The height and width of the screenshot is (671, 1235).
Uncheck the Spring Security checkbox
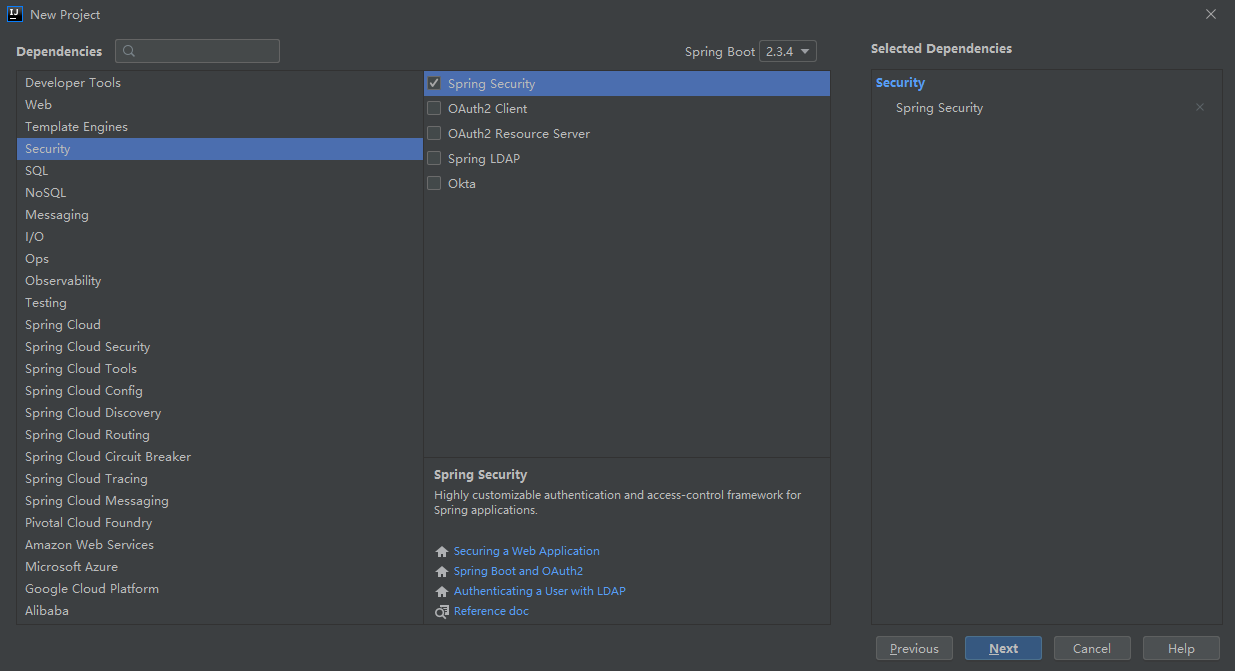(434, 84)
